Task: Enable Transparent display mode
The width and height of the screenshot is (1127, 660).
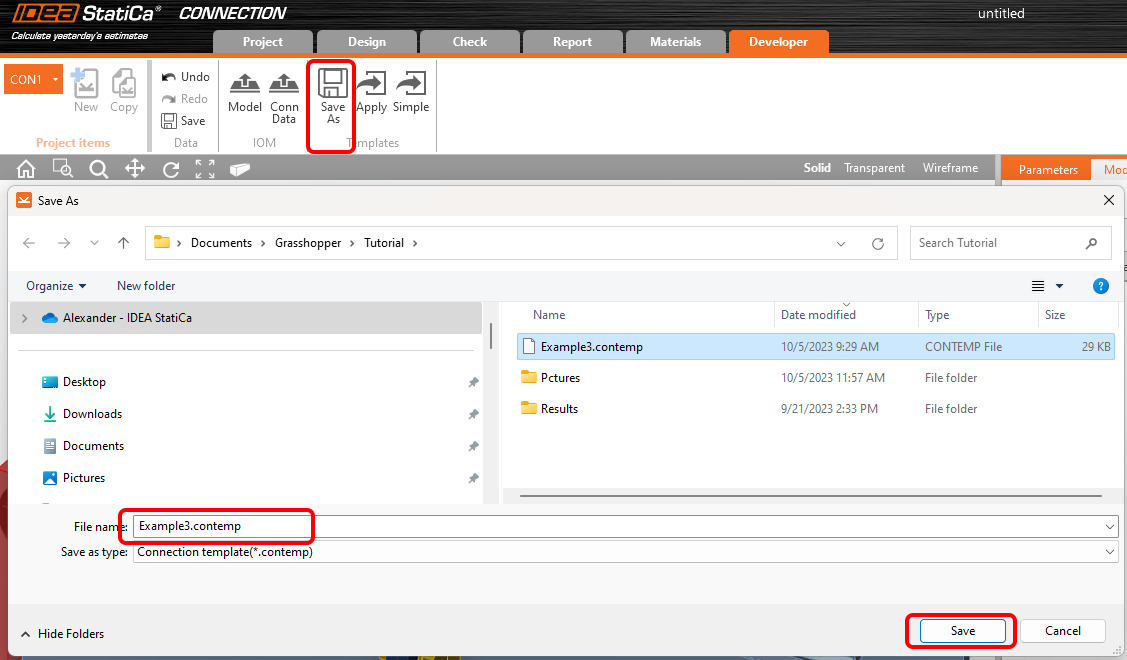Action: click(x=874, y=168)
